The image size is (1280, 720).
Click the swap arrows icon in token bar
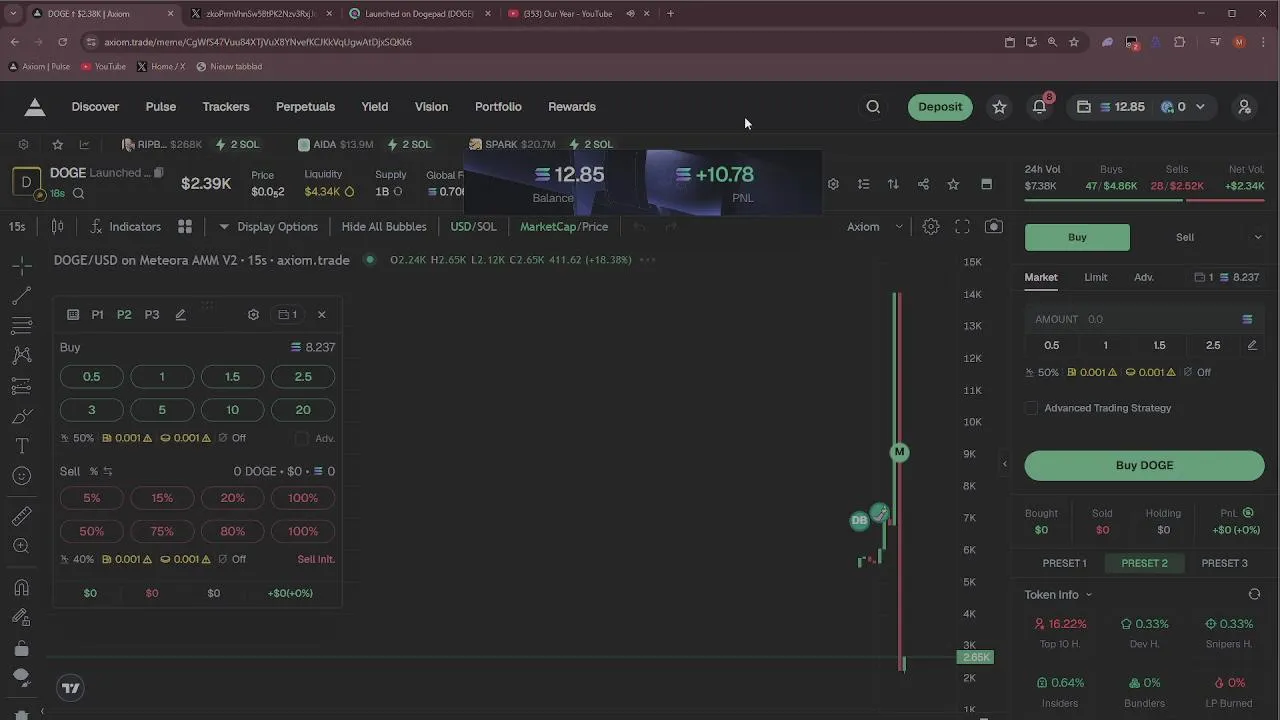(x=893, y=184)
